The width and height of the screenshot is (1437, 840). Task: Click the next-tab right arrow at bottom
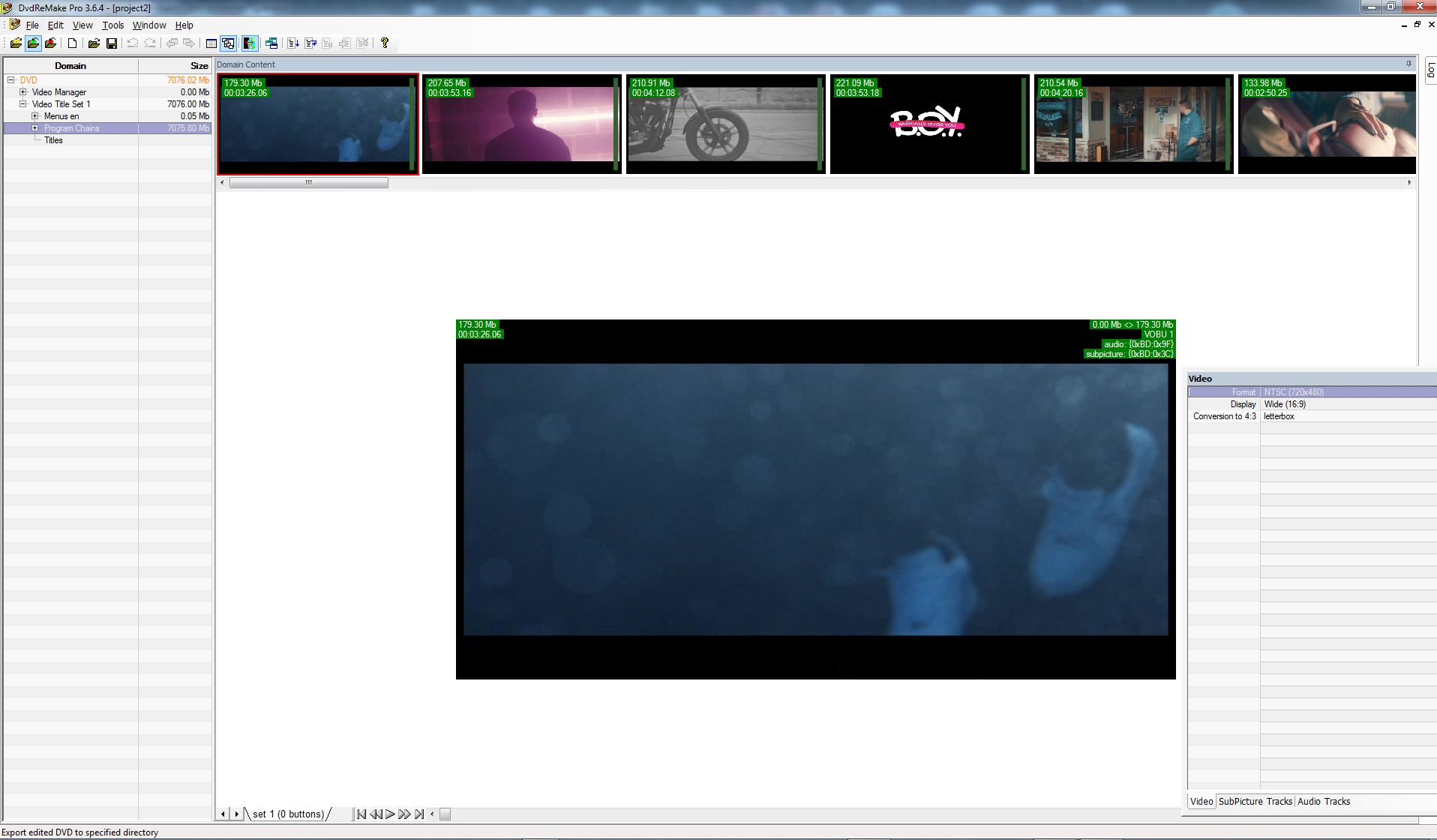coord(236,814)
